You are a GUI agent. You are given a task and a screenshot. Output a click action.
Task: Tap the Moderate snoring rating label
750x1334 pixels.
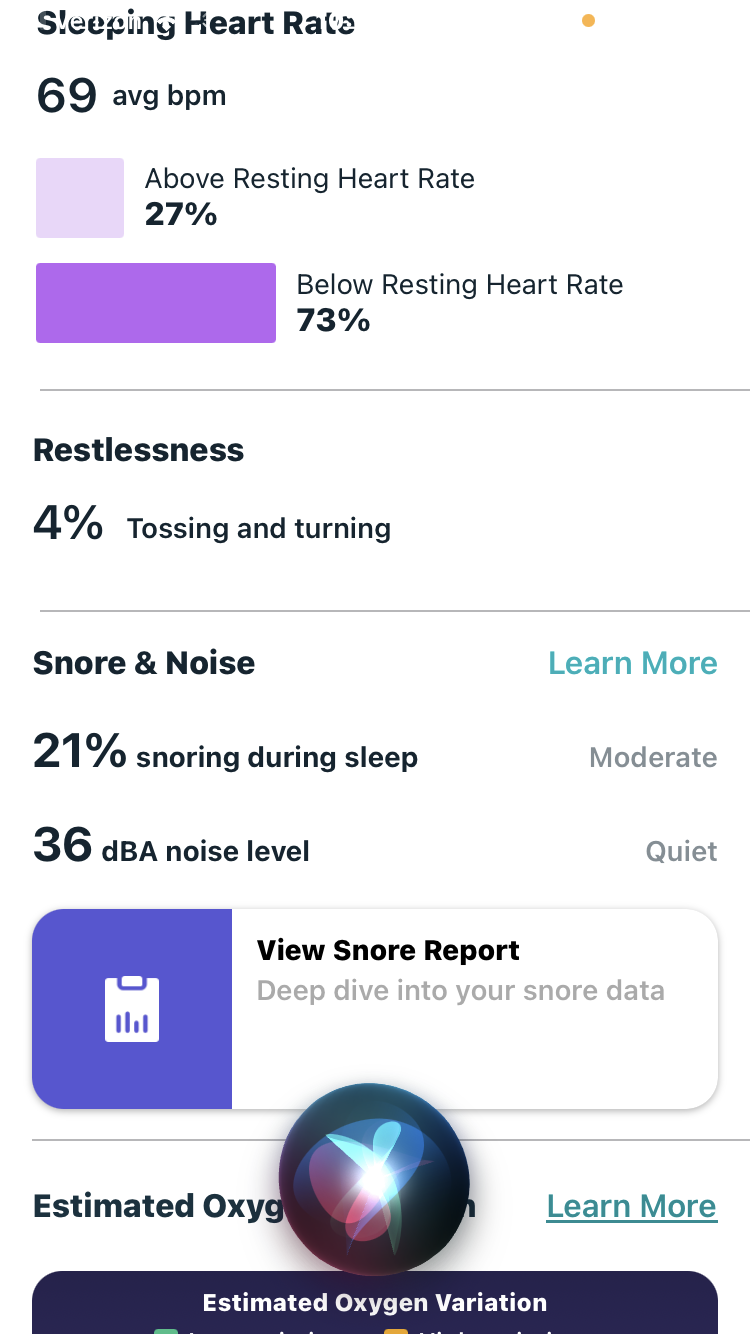[x=653, y=757]
